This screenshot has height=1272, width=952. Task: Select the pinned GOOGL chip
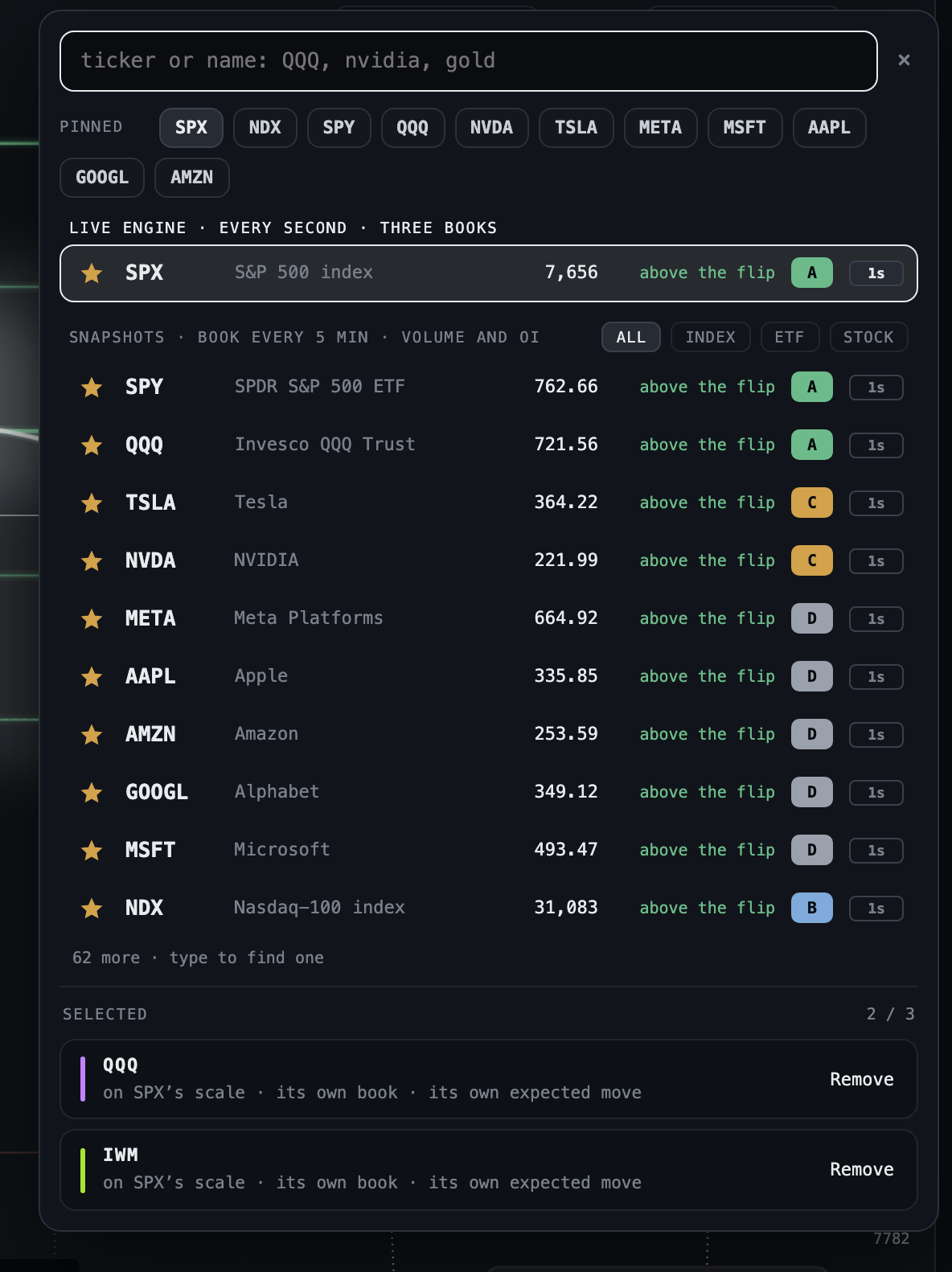click(x=102, y=178)
